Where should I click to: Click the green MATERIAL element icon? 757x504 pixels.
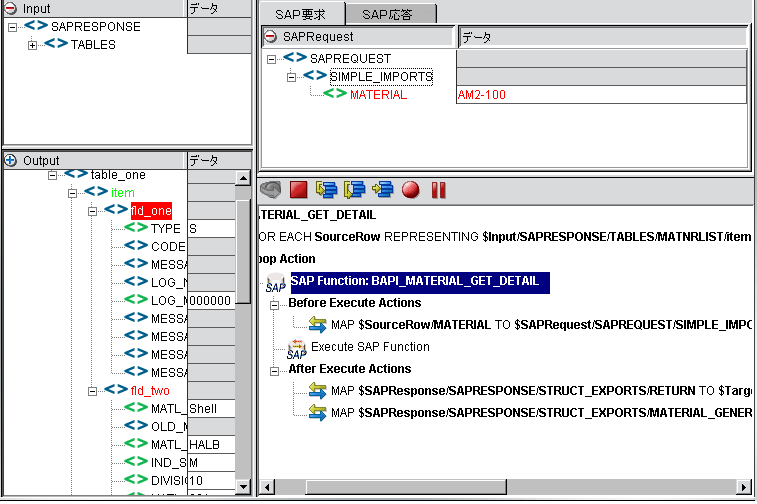click(335, 94)
